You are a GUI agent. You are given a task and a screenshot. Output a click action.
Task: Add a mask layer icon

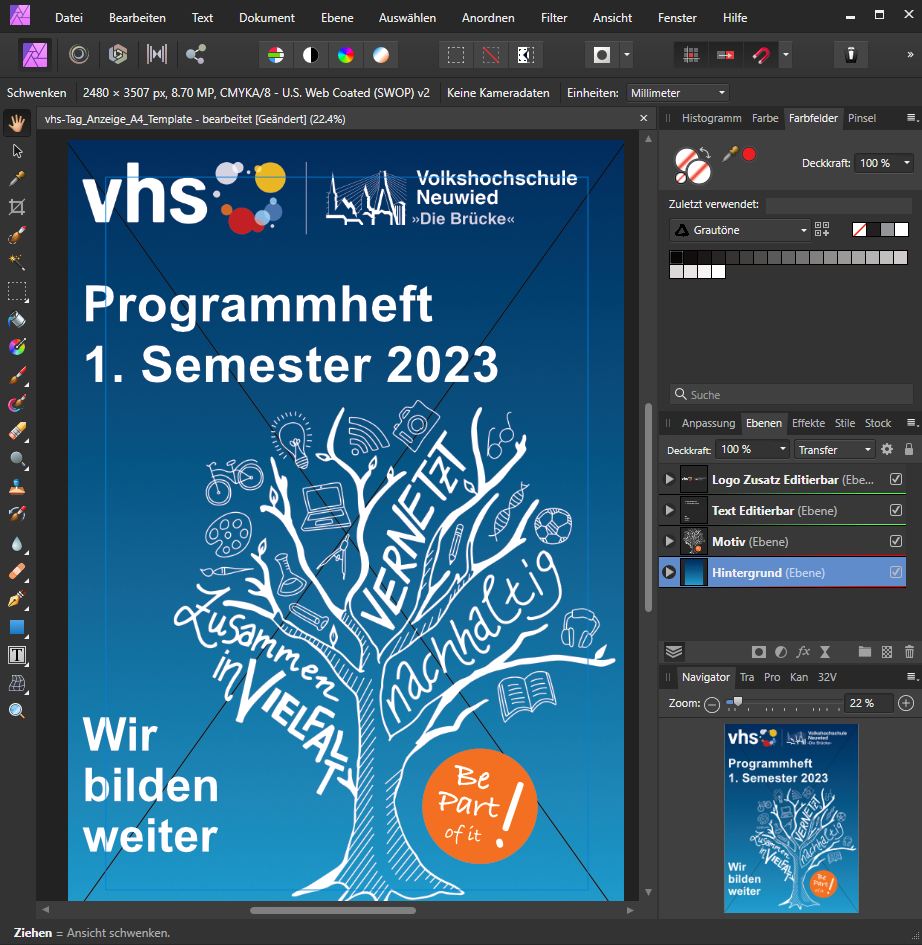point(759,651)
